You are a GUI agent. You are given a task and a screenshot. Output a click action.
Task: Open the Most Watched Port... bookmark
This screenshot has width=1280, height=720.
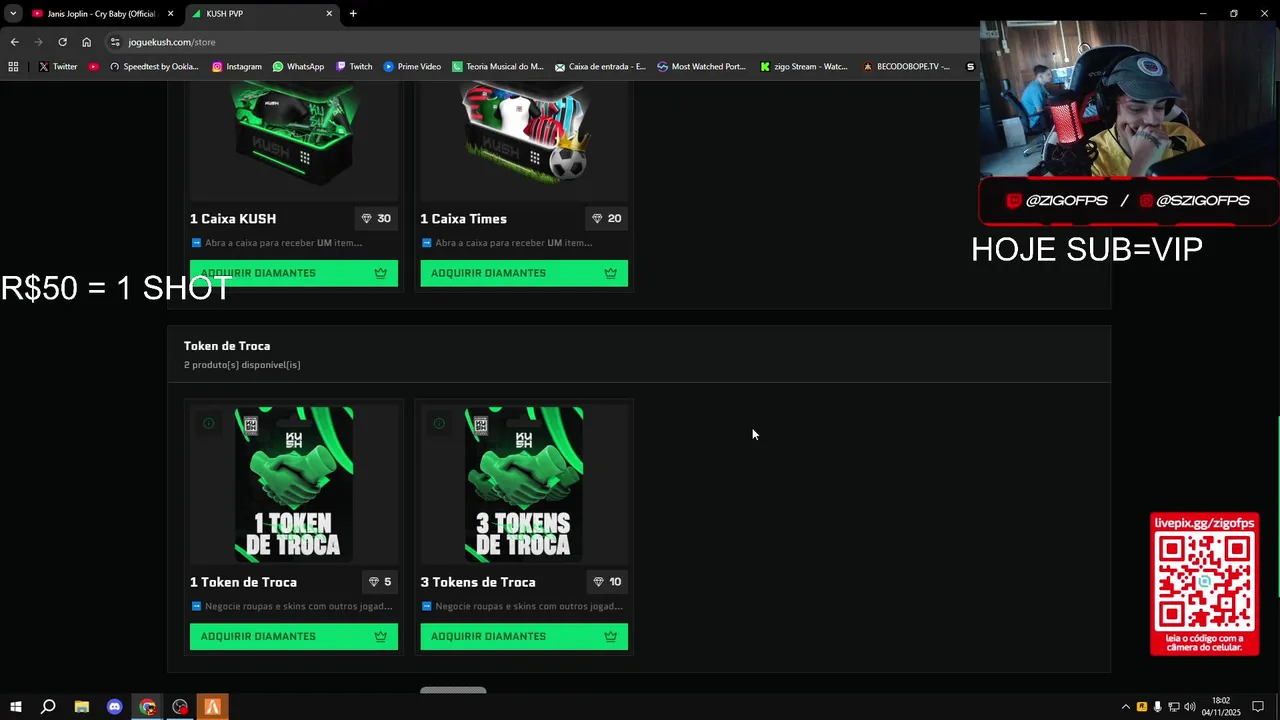point(701,67)
